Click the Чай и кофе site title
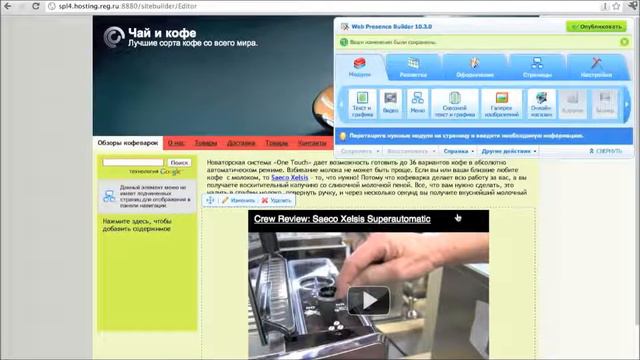 [162, 33]
